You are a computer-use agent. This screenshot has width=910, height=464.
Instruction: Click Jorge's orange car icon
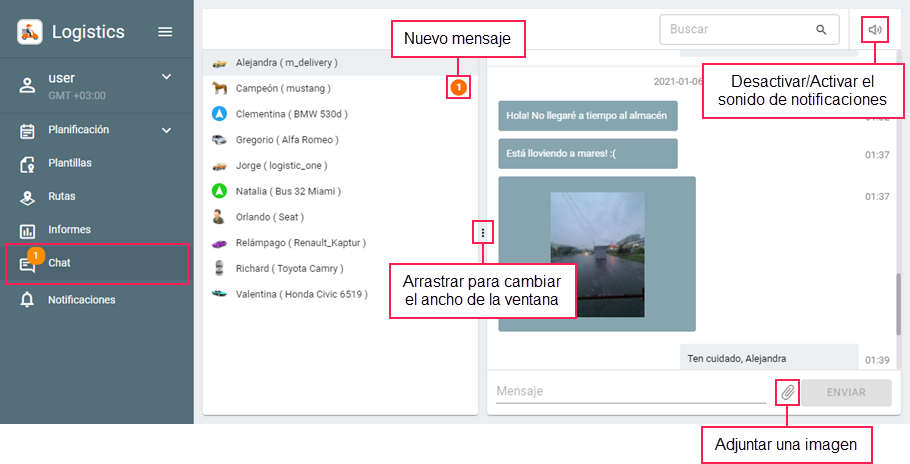click(x=219, y=166)
